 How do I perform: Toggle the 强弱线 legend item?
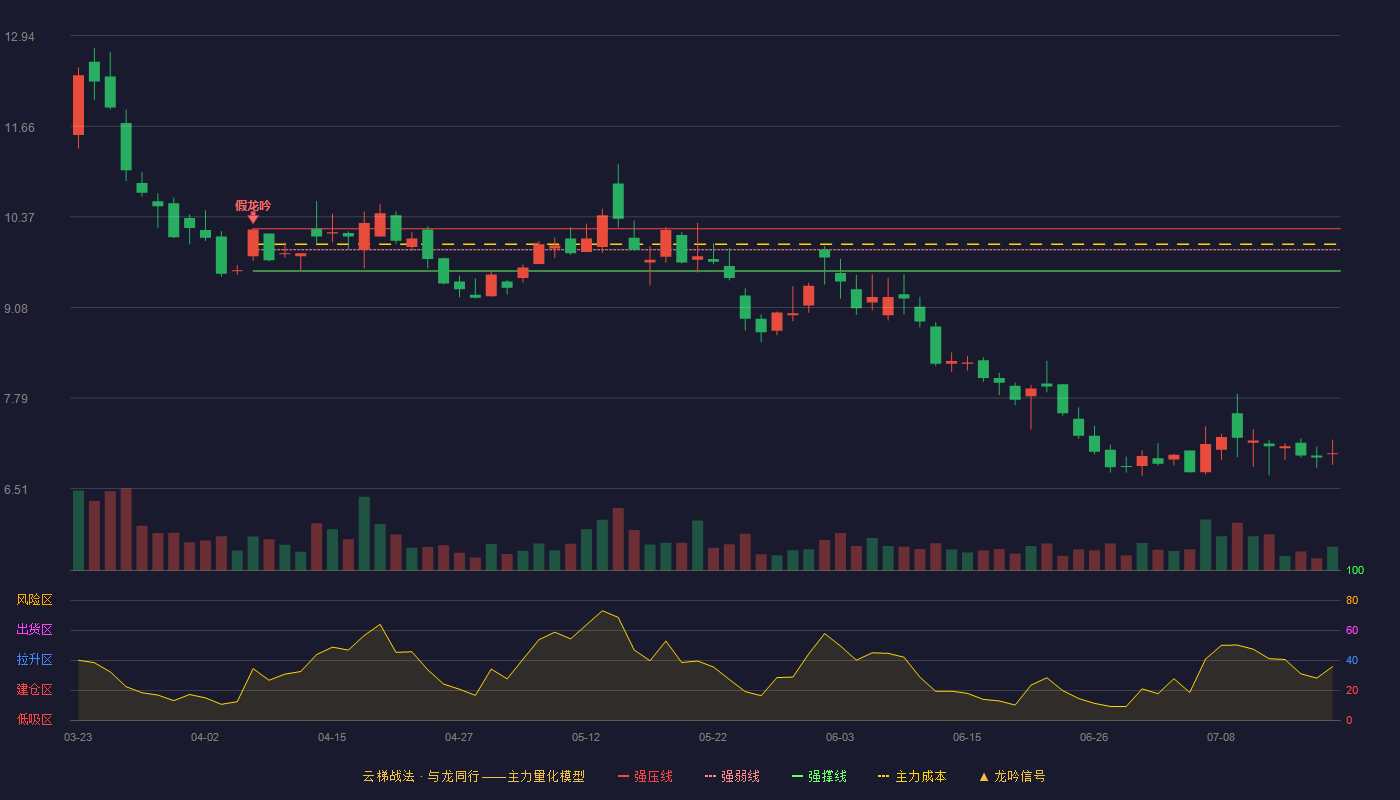tap(732, 776)
